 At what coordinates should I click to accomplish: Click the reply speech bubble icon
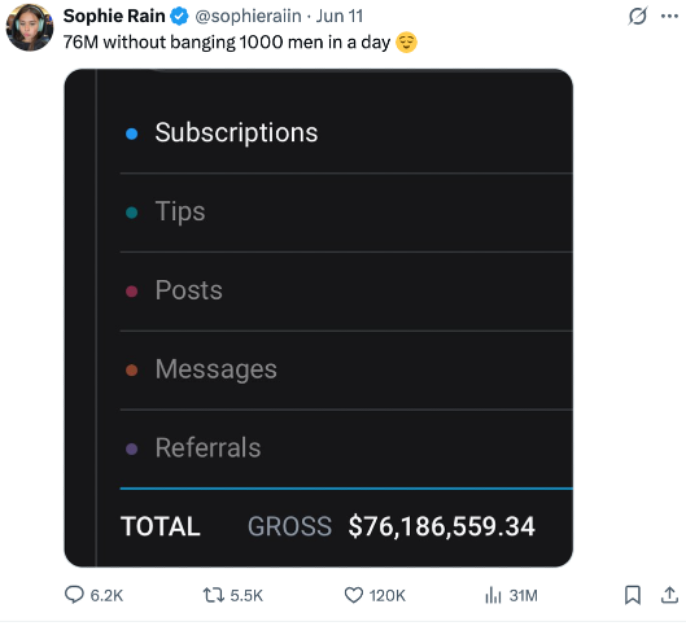click(74, 595)
